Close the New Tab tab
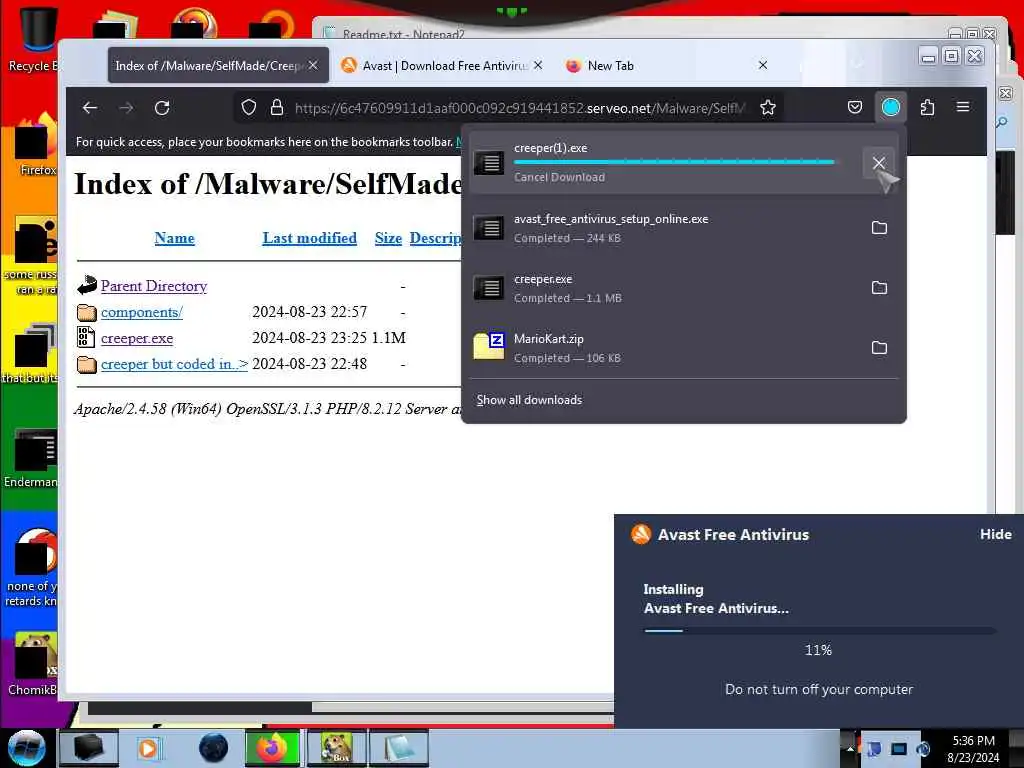1024x768 pixels. 763,65
